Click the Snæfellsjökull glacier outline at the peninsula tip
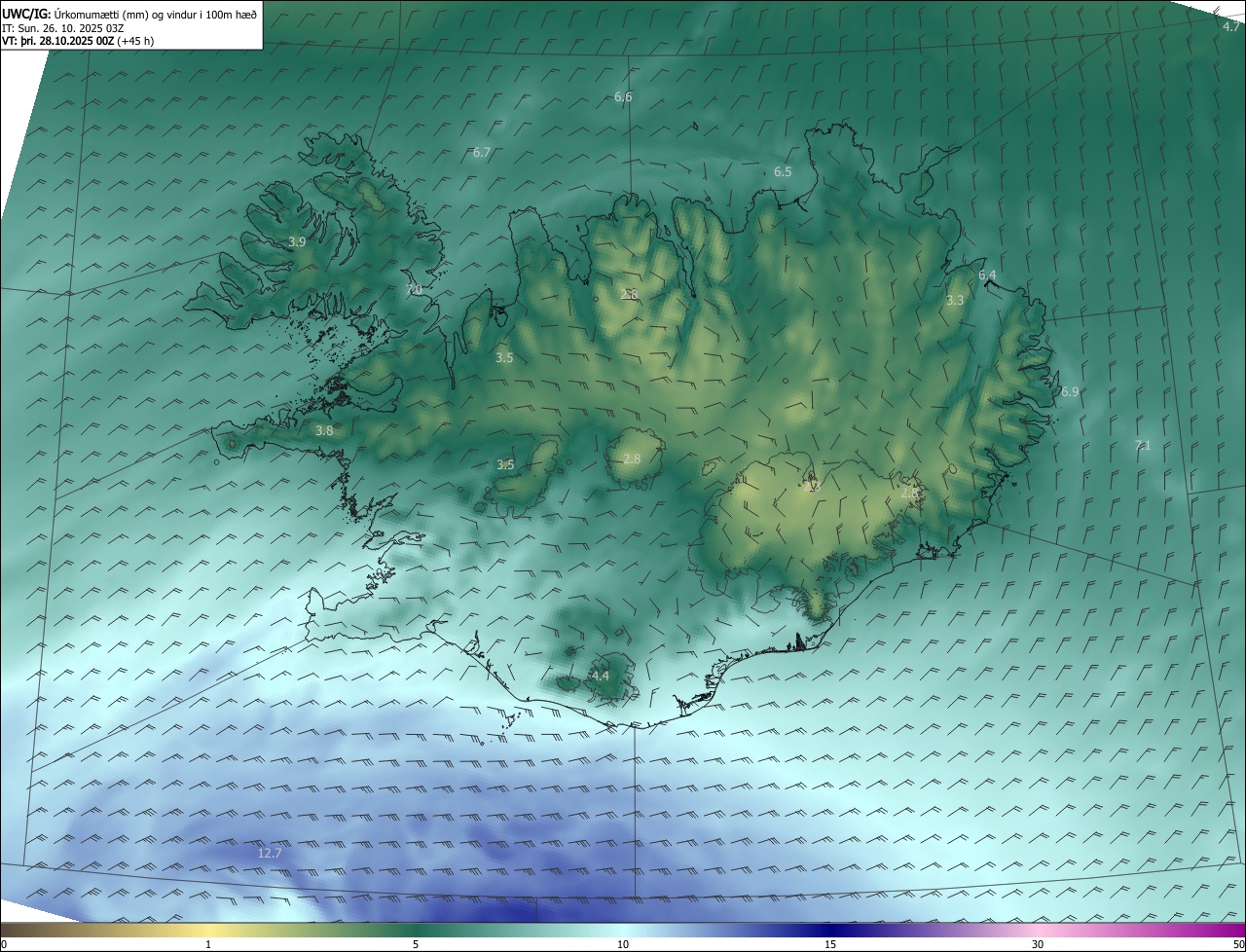Viewport: 1246px width, 952px height. 232,442
